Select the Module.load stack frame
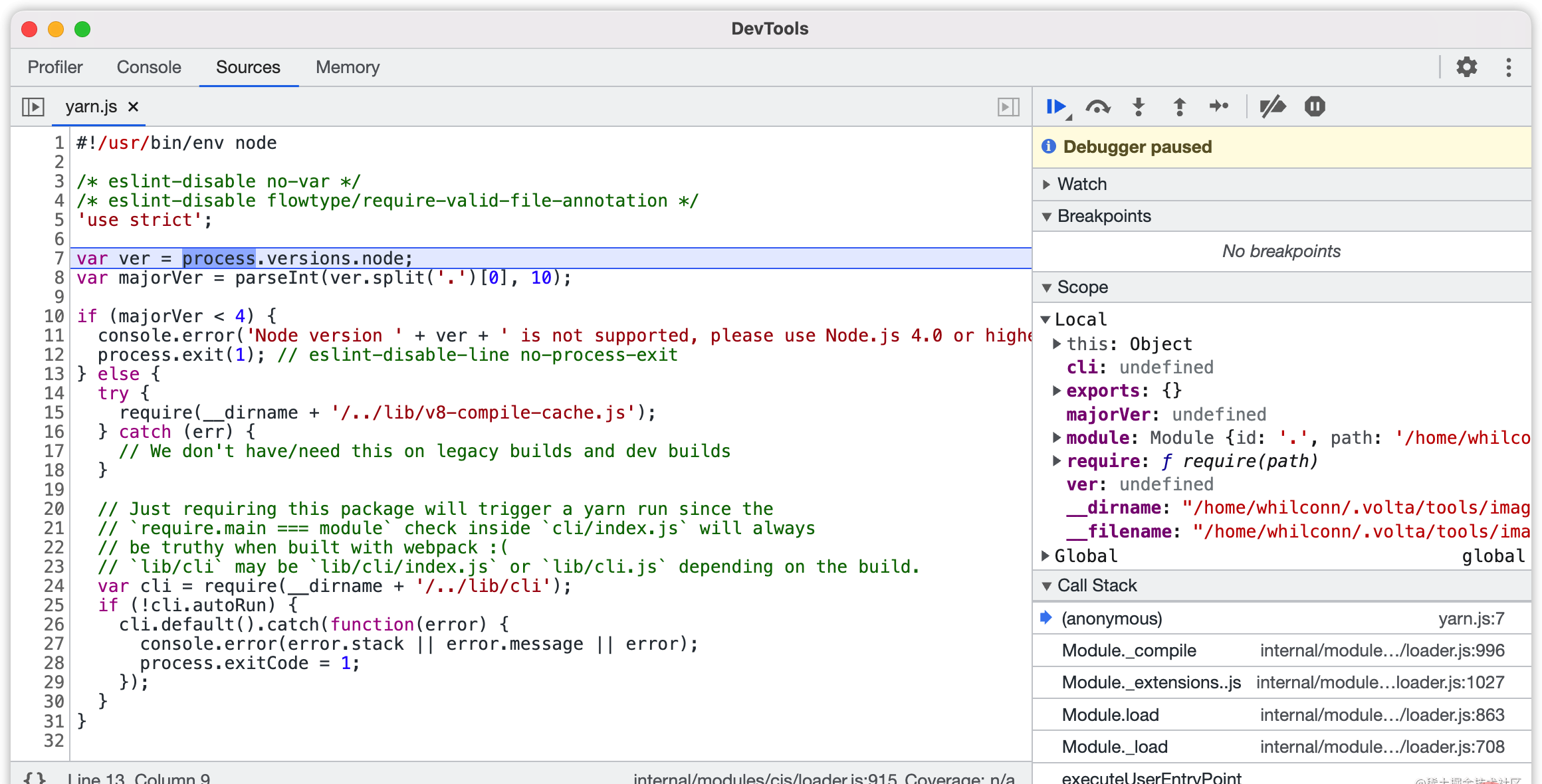The image size is (1542, 784). [1282, 715]
